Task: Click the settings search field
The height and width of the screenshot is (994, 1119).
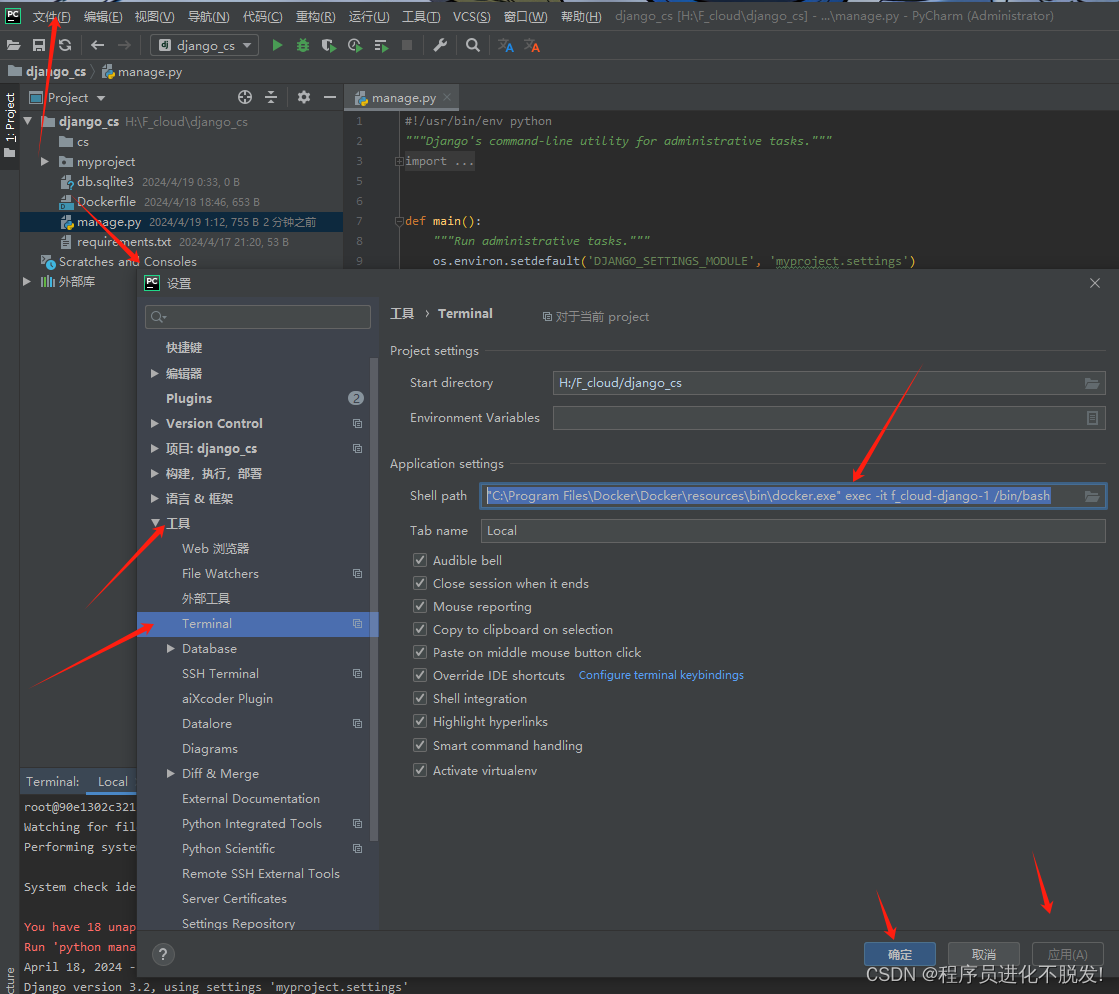Action: pyautogui.click(x=258, y=317)
